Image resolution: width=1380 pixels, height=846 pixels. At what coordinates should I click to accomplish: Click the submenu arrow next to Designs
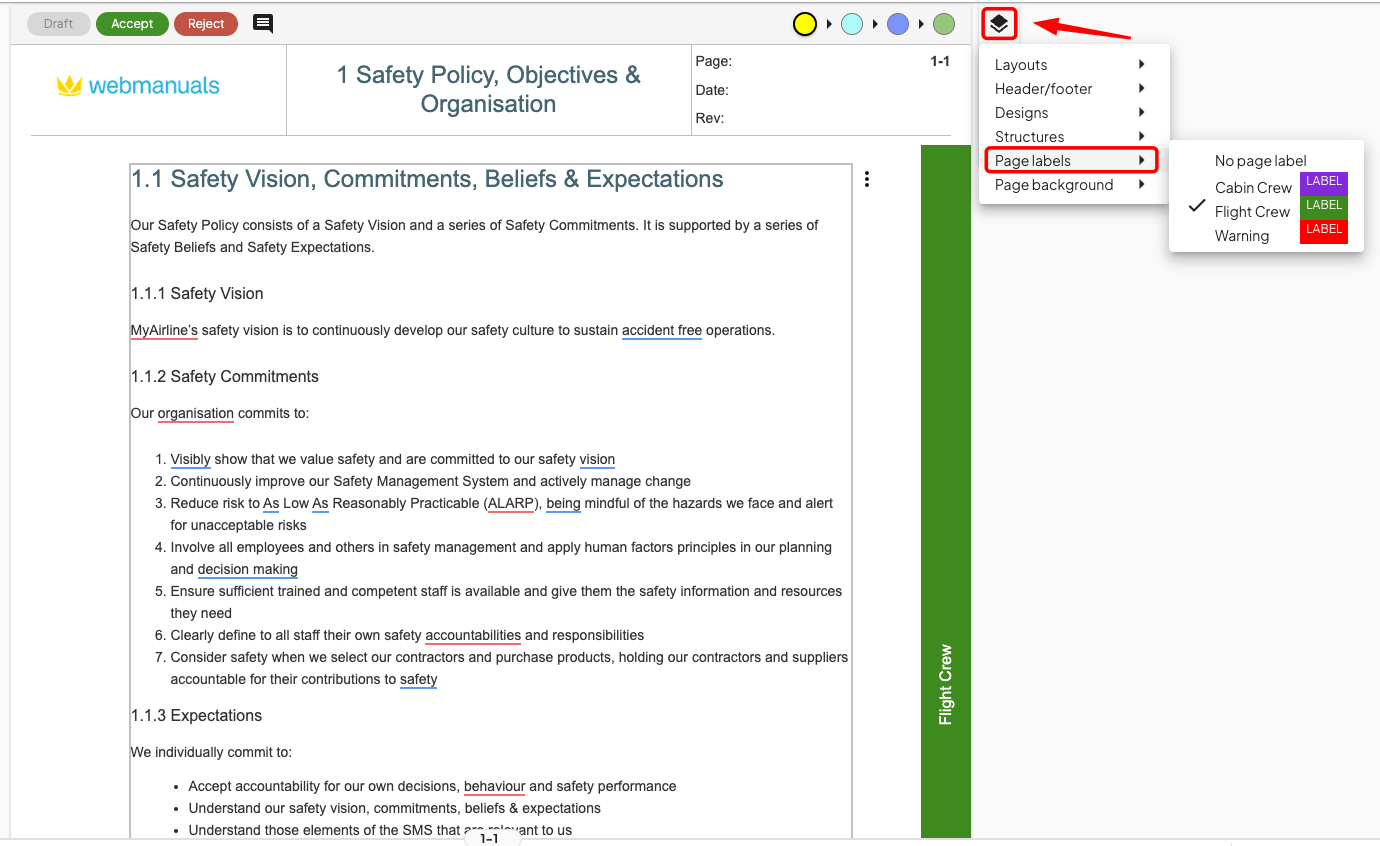(1141, 113)
